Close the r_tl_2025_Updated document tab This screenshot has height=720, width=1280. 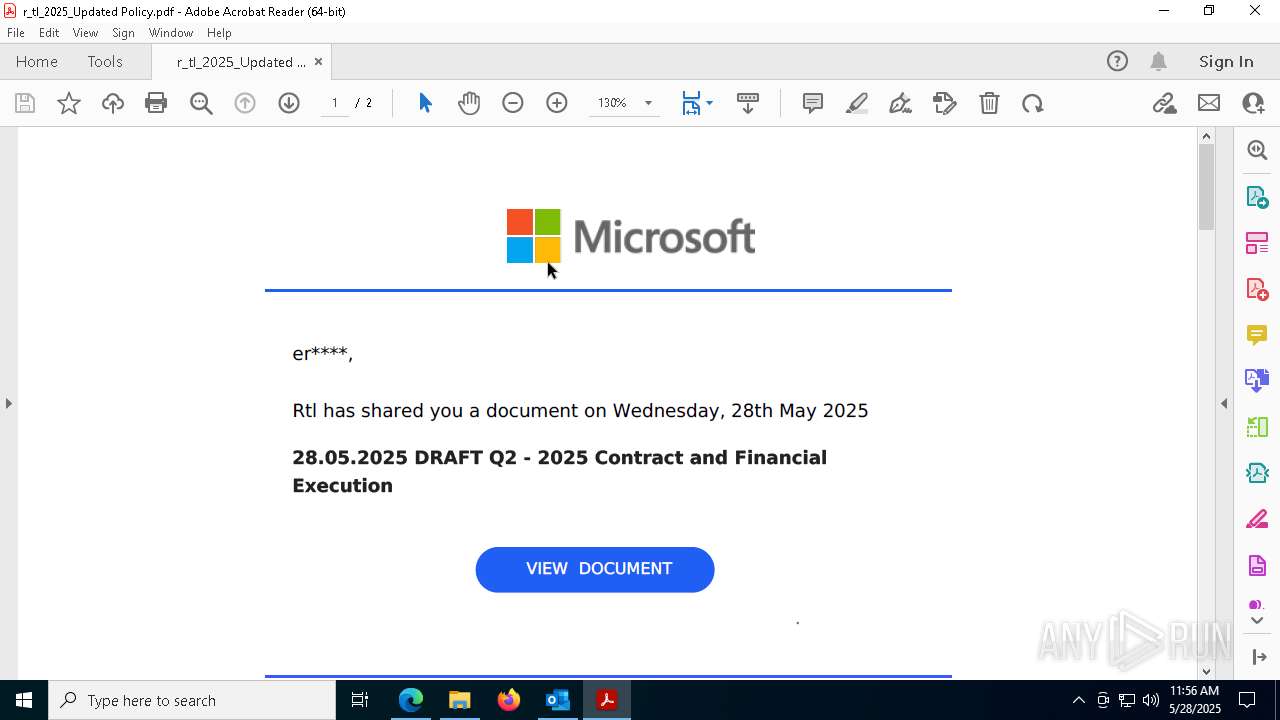tap(318, 61)
